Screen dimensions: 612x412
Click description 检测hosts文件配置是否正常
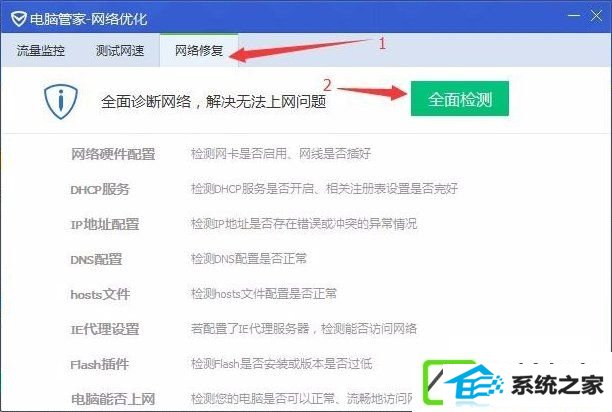click(x=264, y=293)
